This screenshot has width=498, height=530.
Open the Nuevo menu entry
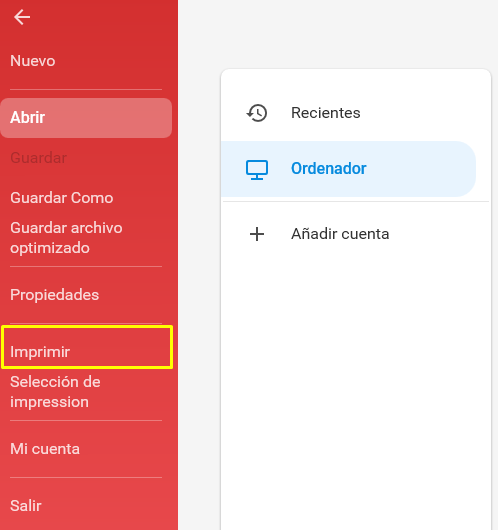click(33, 61)
